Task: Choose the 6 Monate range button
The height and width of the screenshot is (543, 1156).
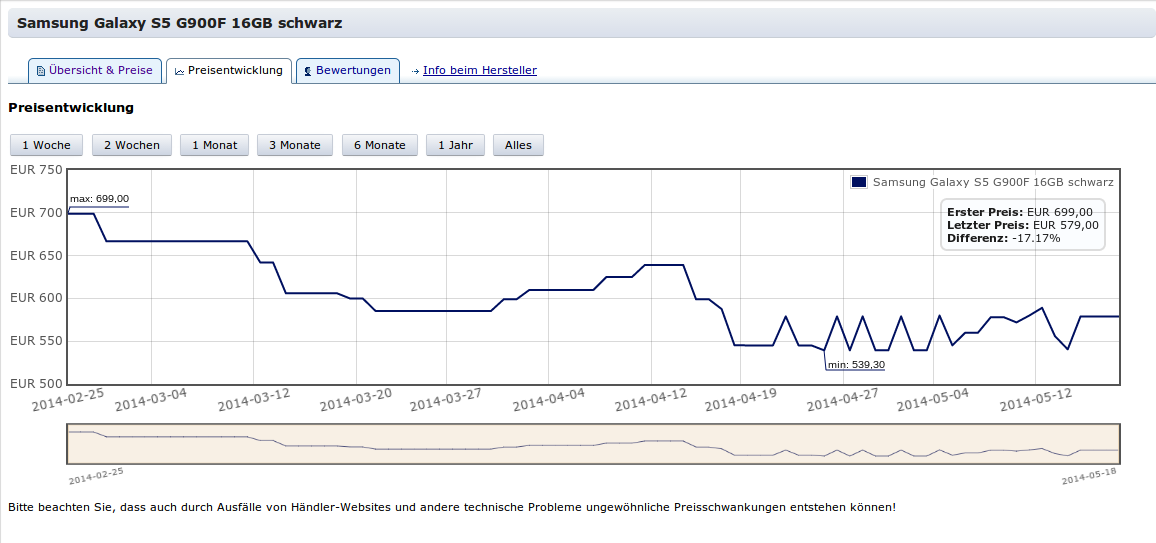Action: click(x=379, y=145)
